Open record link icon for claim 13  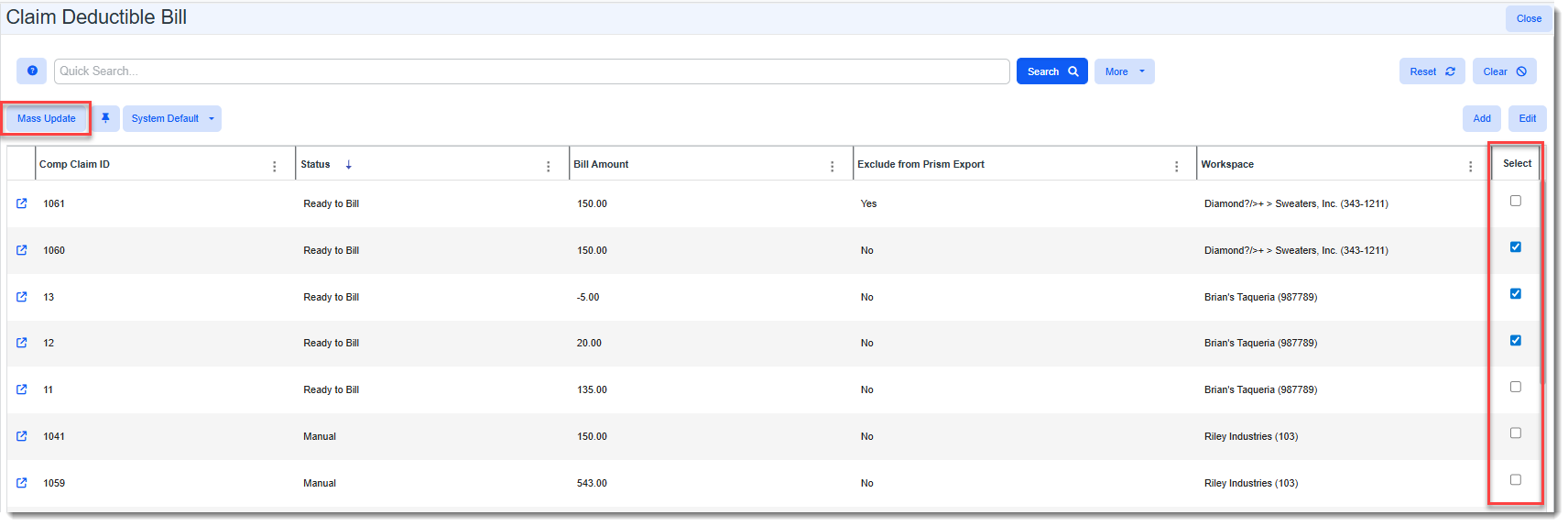click(x=22, y=297)
